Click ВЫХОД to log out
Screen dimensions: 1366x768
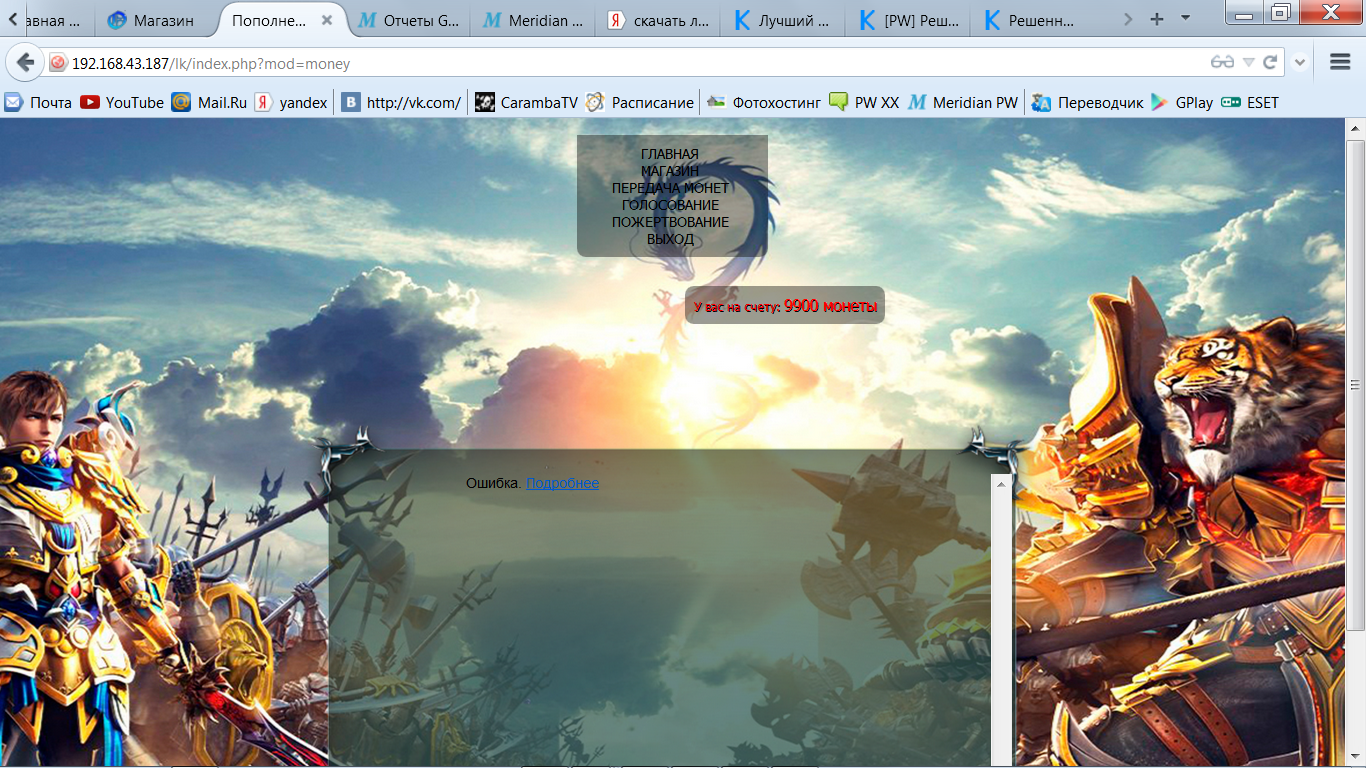click(670, 239)
